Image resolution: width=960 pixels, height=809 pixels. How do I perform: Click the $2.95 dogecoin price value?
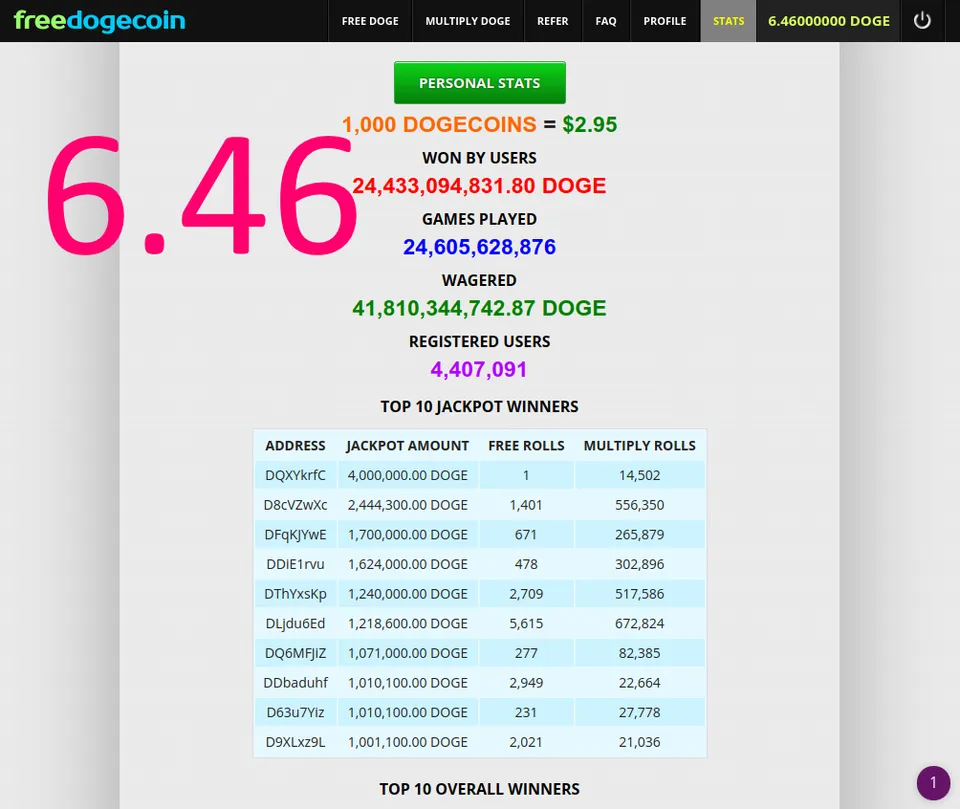[590, 124]
